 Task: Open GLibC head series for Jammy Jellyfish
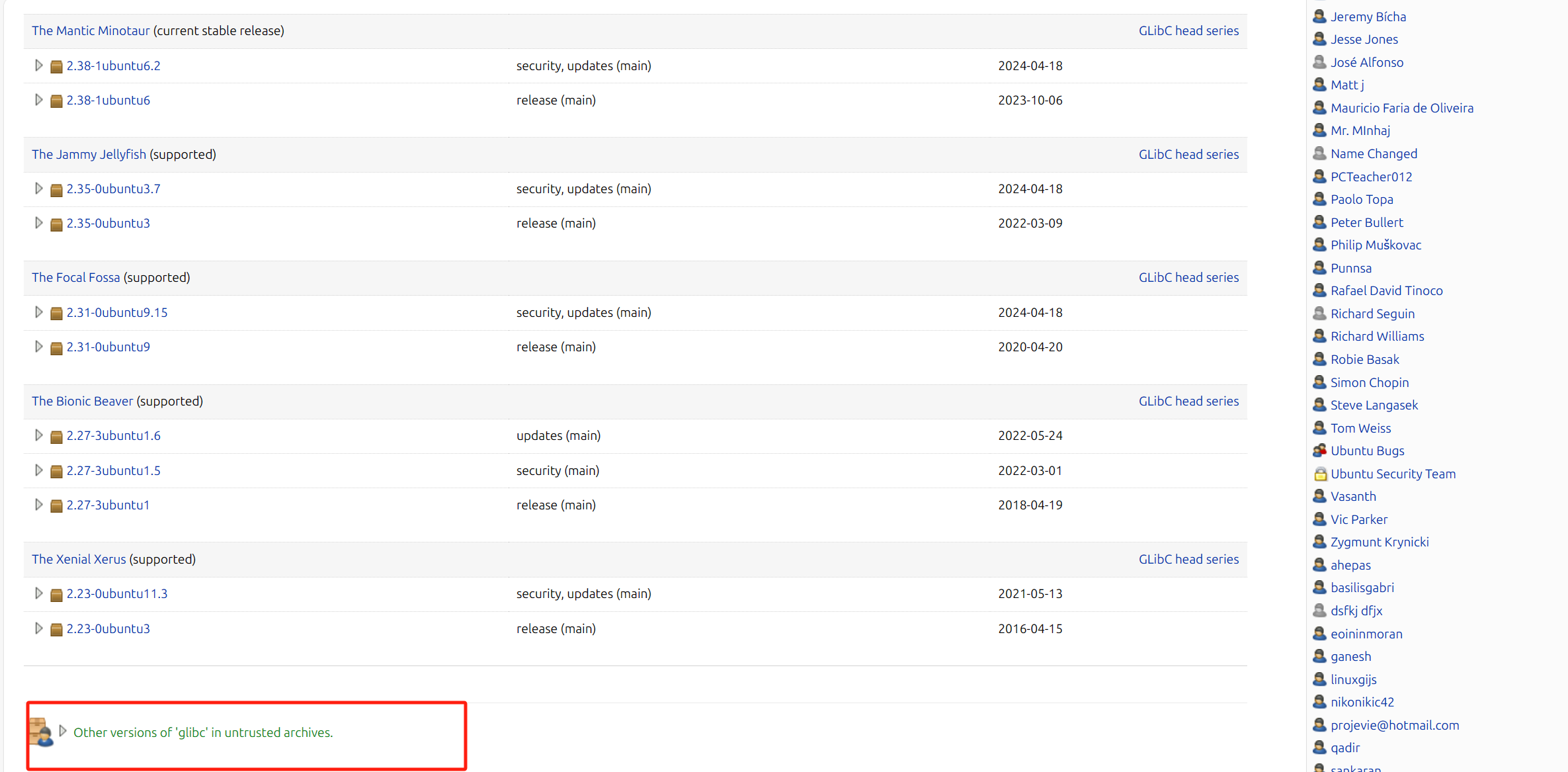[x=1188, y=154]
